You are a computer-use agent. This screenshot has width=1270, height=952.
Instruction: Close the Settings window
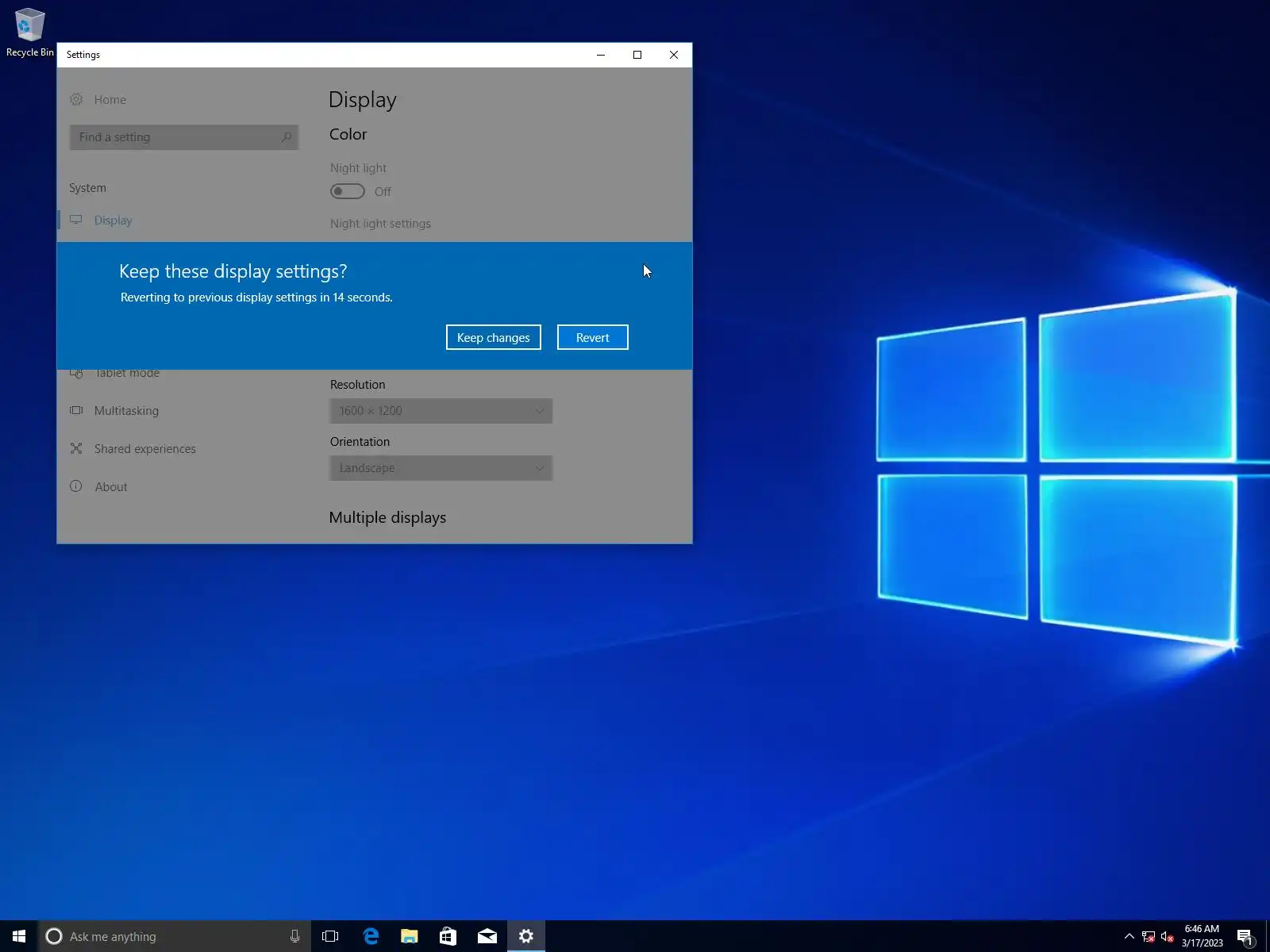(x=674, y=55)
